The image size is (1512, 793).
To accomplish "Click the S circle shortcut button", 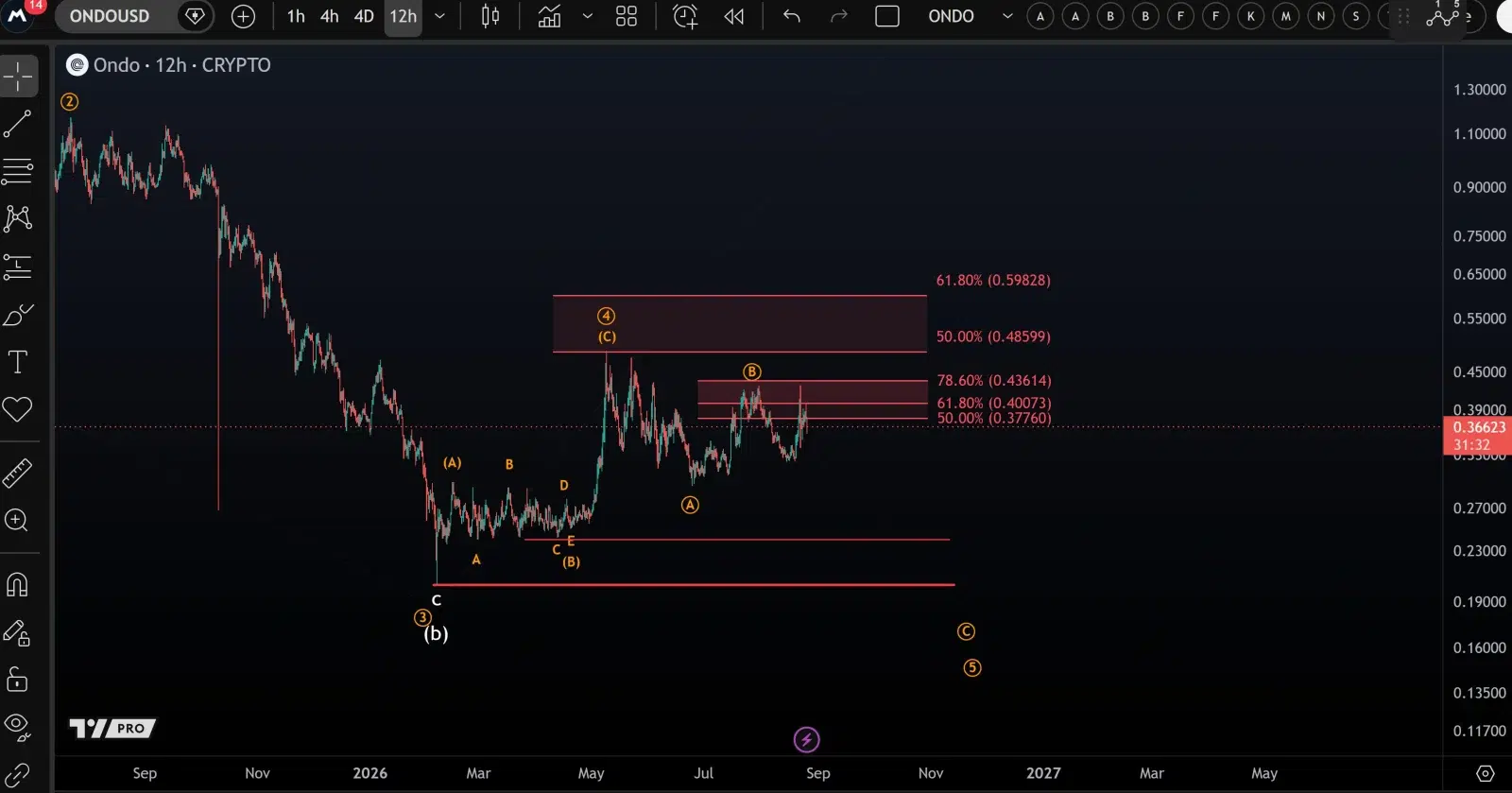I will [1356, 16].
